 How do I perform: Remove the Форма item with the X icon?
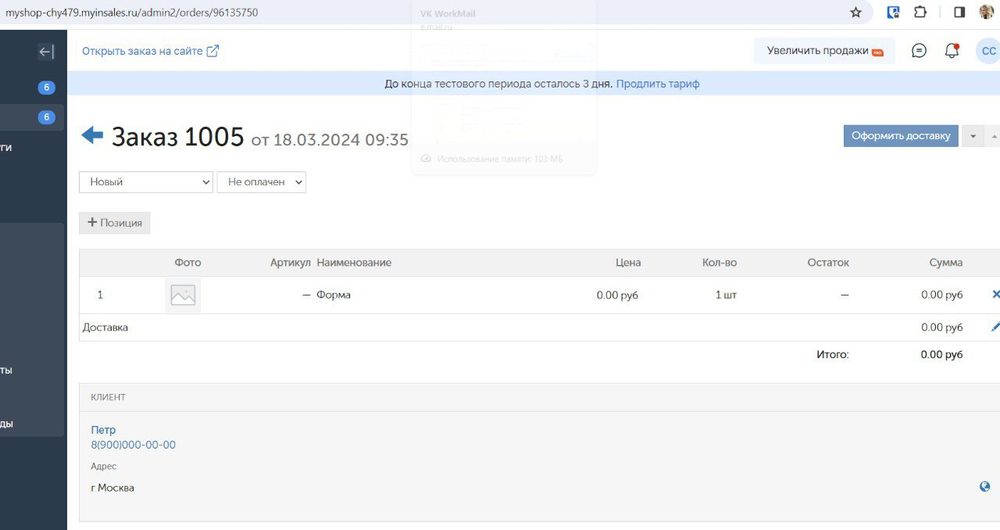coord(995,294)
